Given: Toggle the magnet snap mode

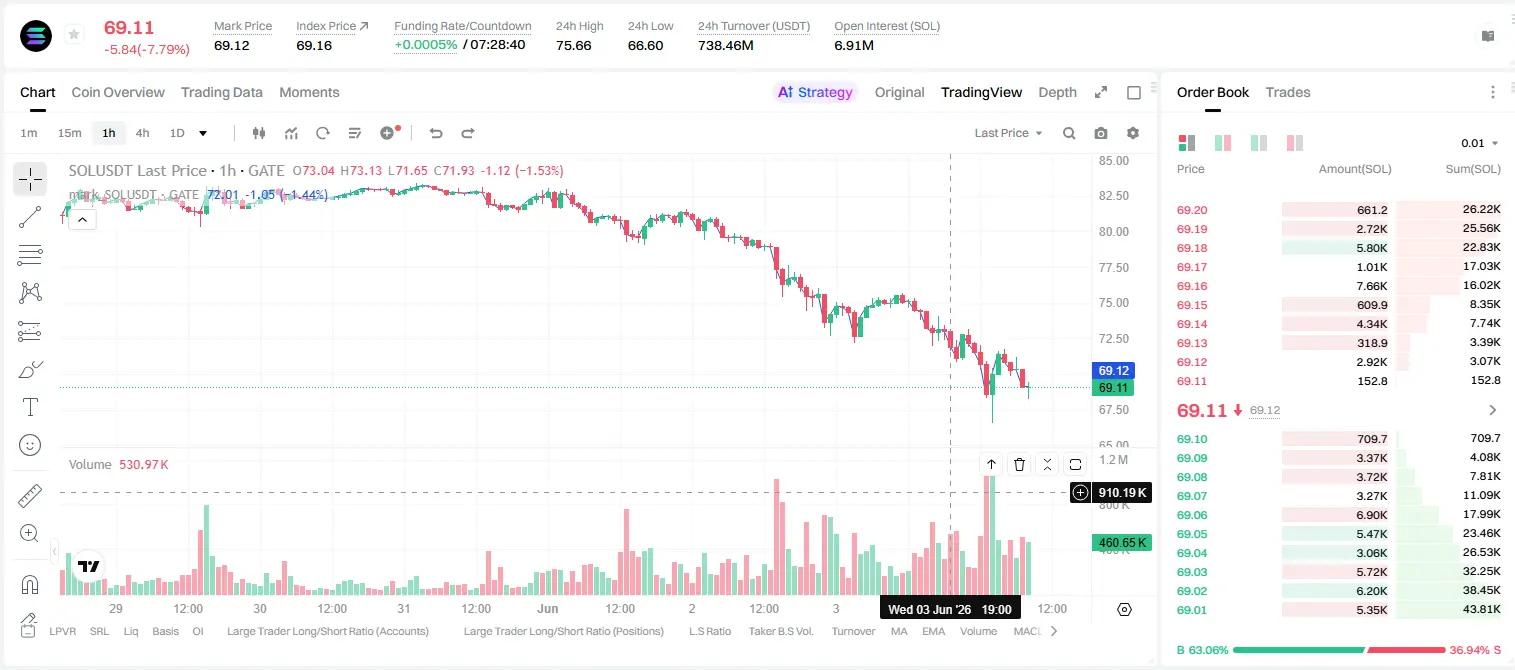Looking at the screenshot, I should click(x=30, y=585).
